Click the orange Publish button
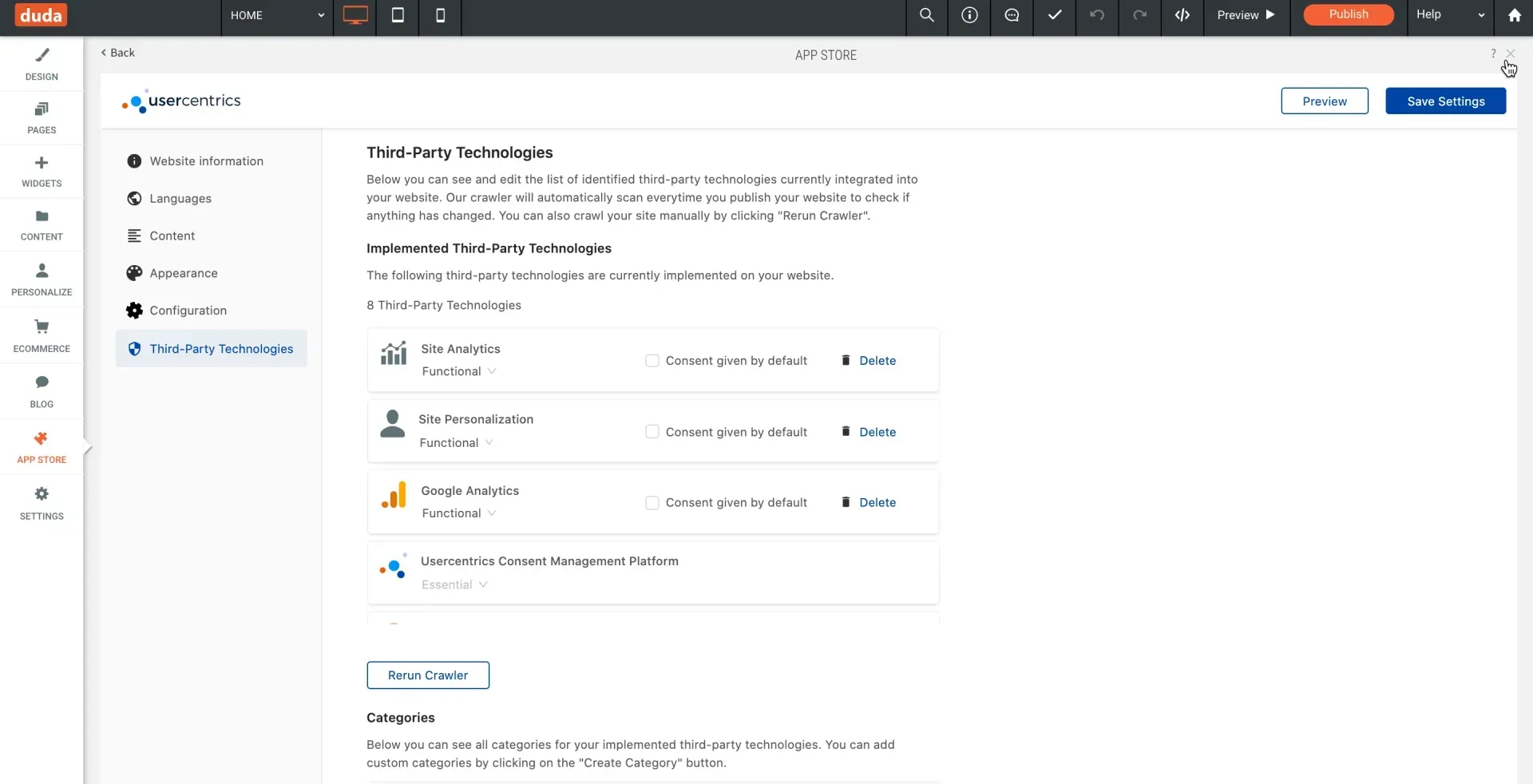This screenshot has width=1533, height=784. click(1349, 14)
